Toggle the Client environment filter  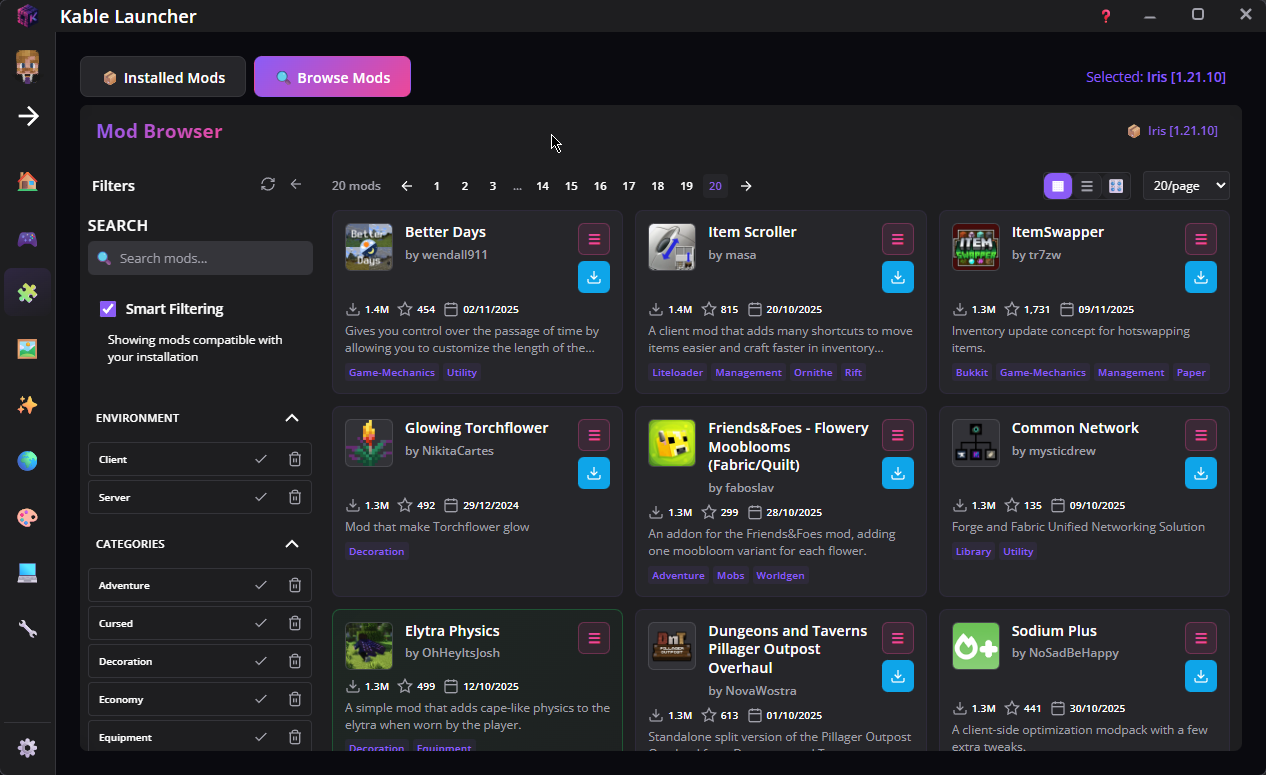click(260, 459)
